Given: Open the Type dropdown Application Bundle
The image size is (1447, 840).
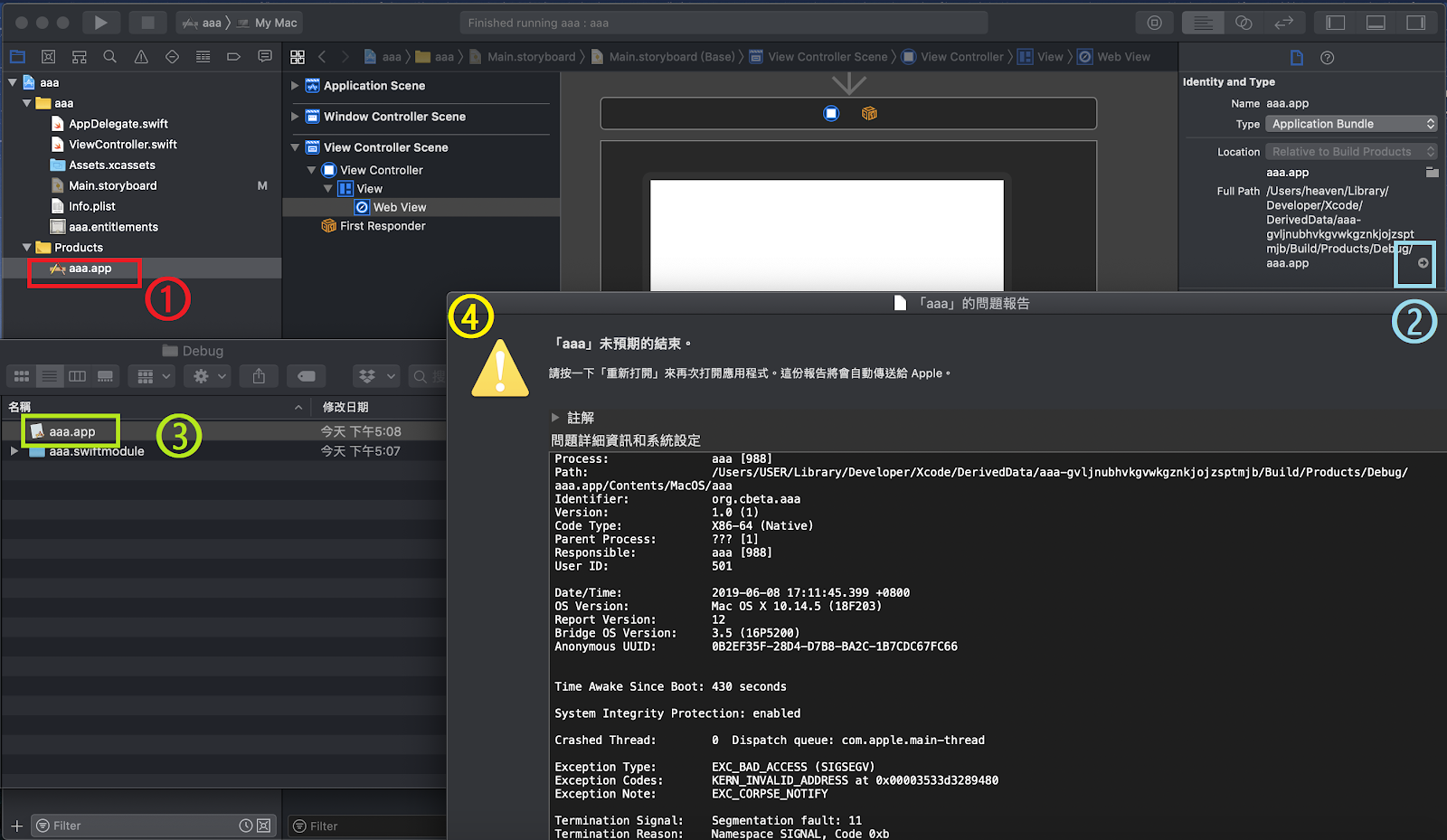Looking at the screenshot, I should pyautogui.click(x=1351, y=124).
